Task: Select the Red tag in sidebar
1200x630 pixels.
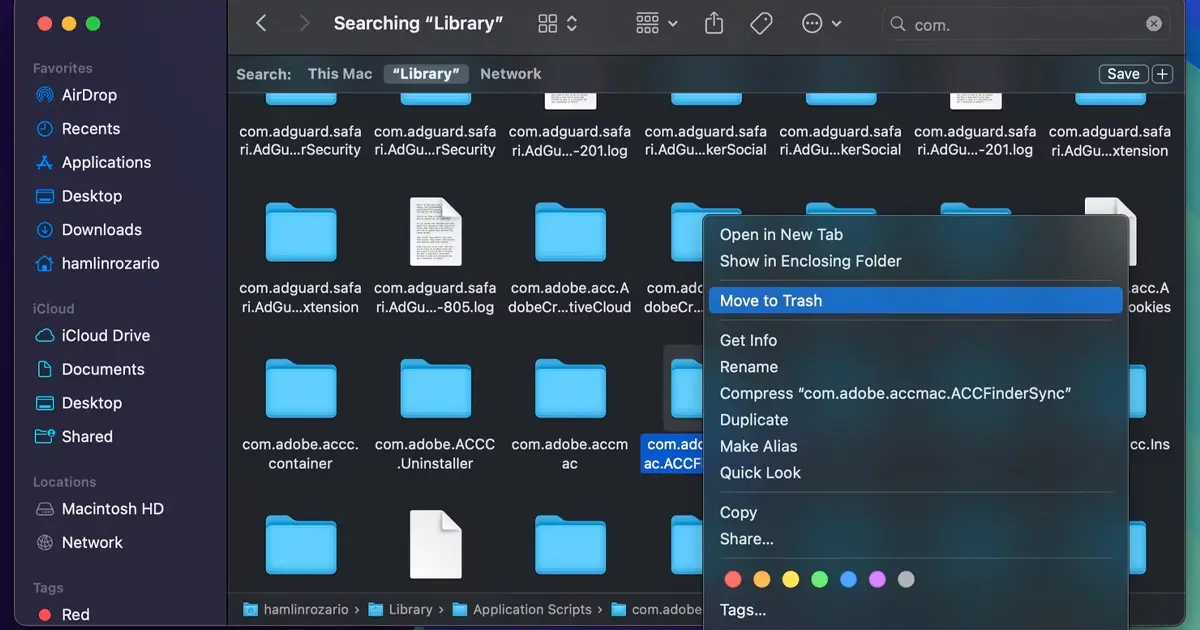Action: point(75,615)
